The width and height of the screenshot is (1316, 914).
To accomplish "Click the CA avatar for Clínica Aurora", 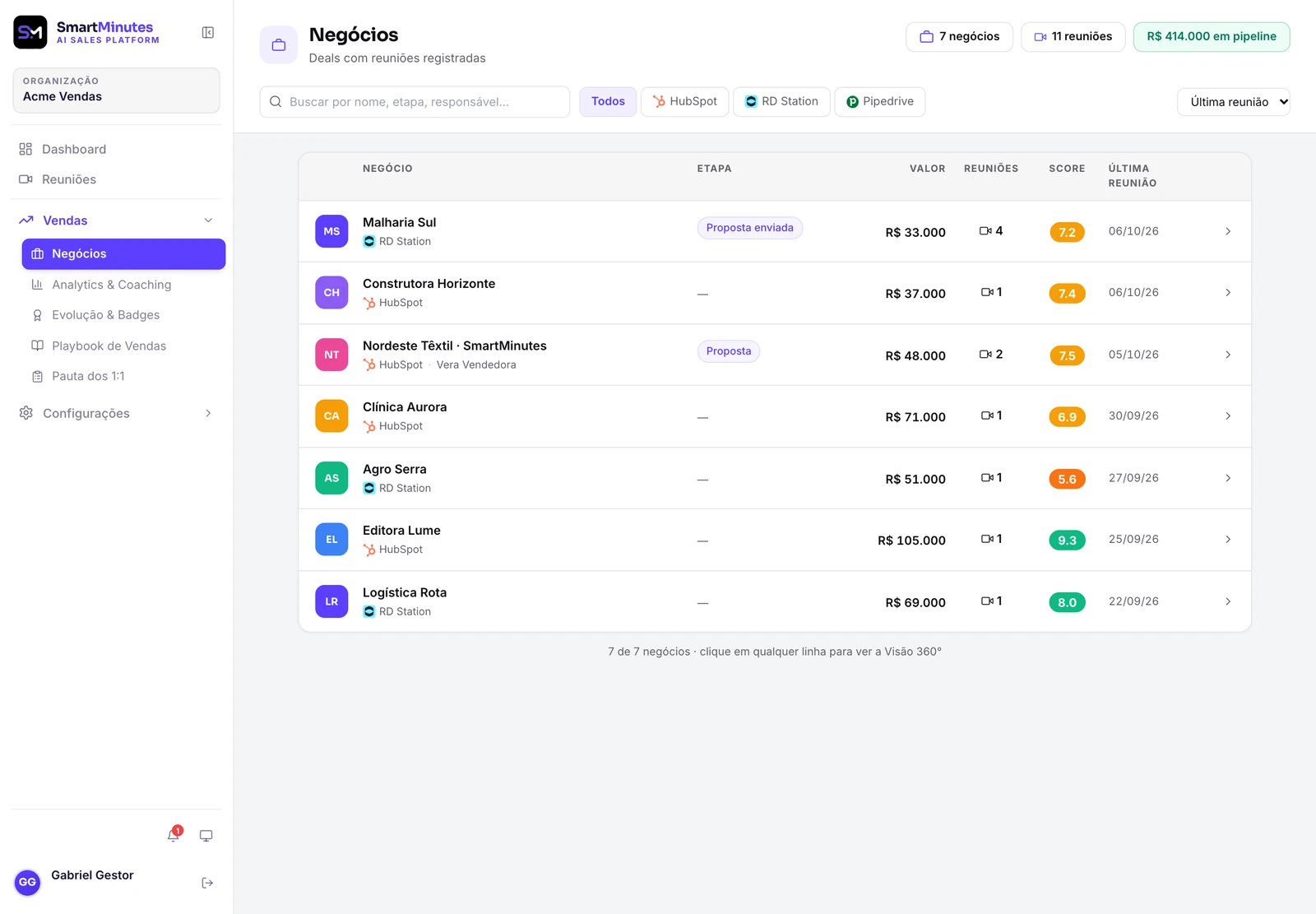I will (331, 416).
